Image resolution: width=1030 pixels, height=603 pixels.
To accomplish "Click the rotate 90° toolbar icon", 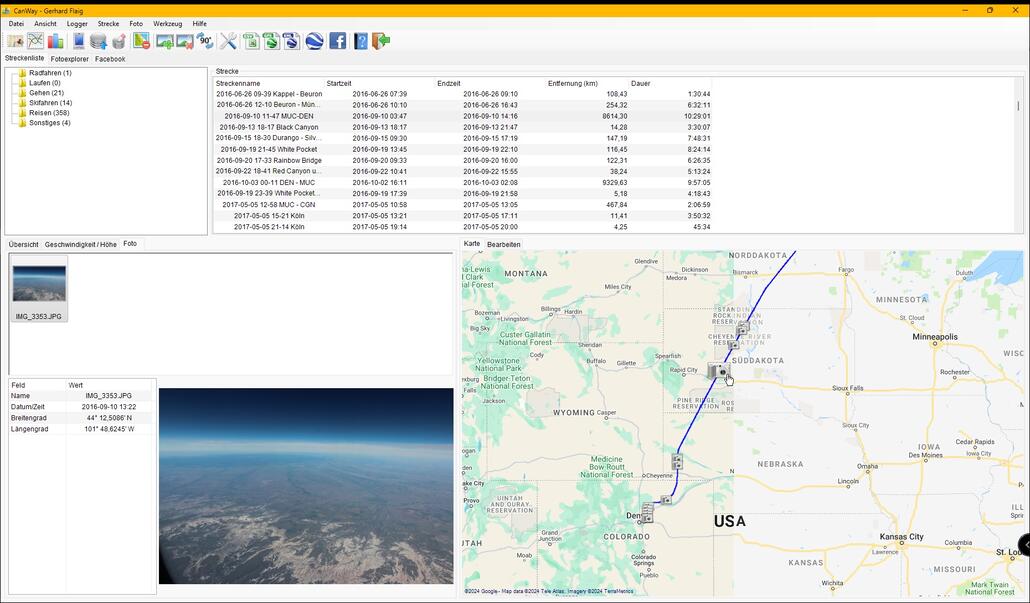I will pyautogui.click(x=205, y=41).
